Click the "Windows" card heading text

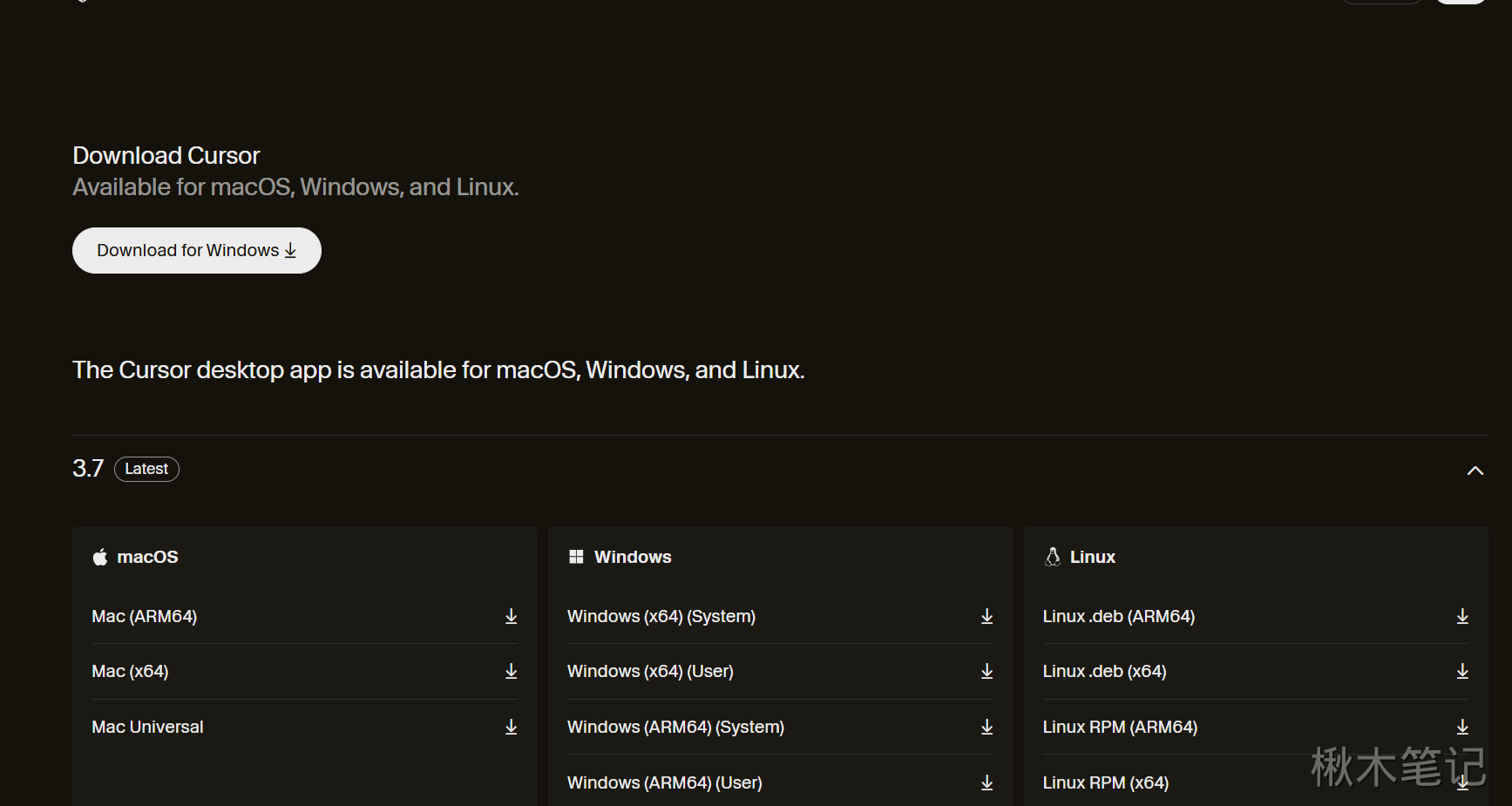pyautogui.click(x=633, y=558)
